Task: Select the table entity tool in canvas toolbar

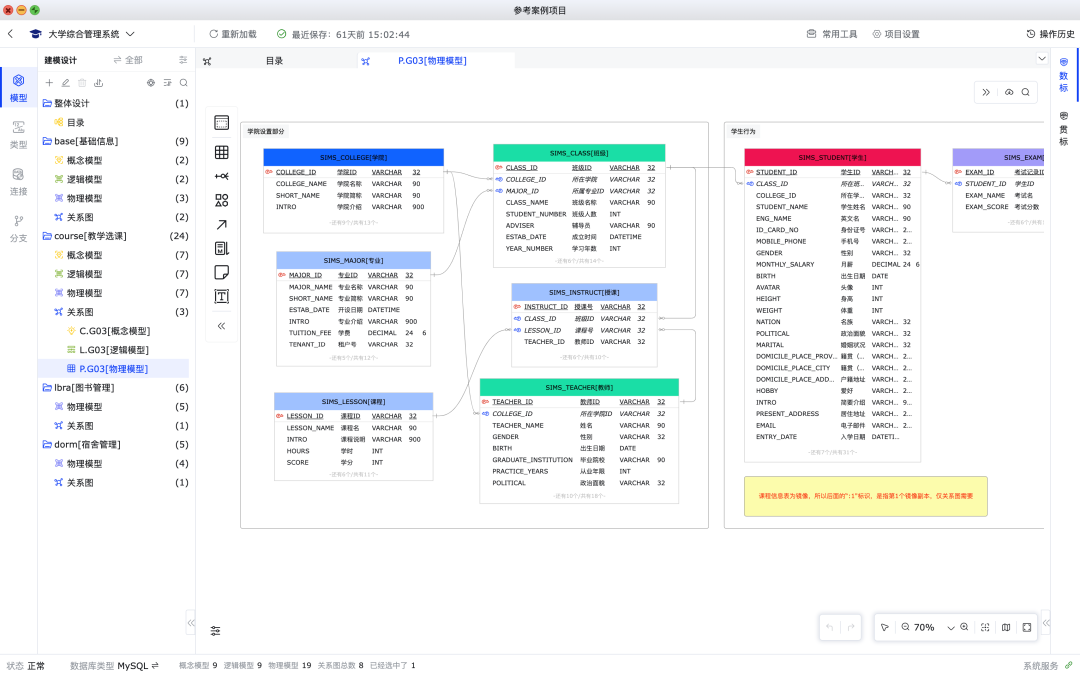Action: pos(222,123)
